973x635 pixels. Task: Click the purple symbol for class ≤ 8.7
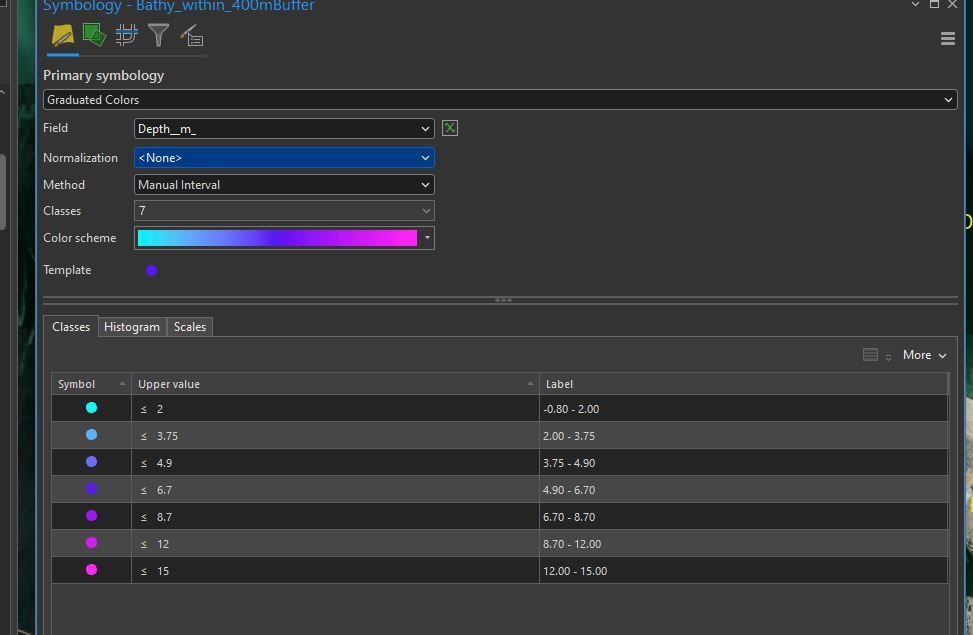coord(91,516)
